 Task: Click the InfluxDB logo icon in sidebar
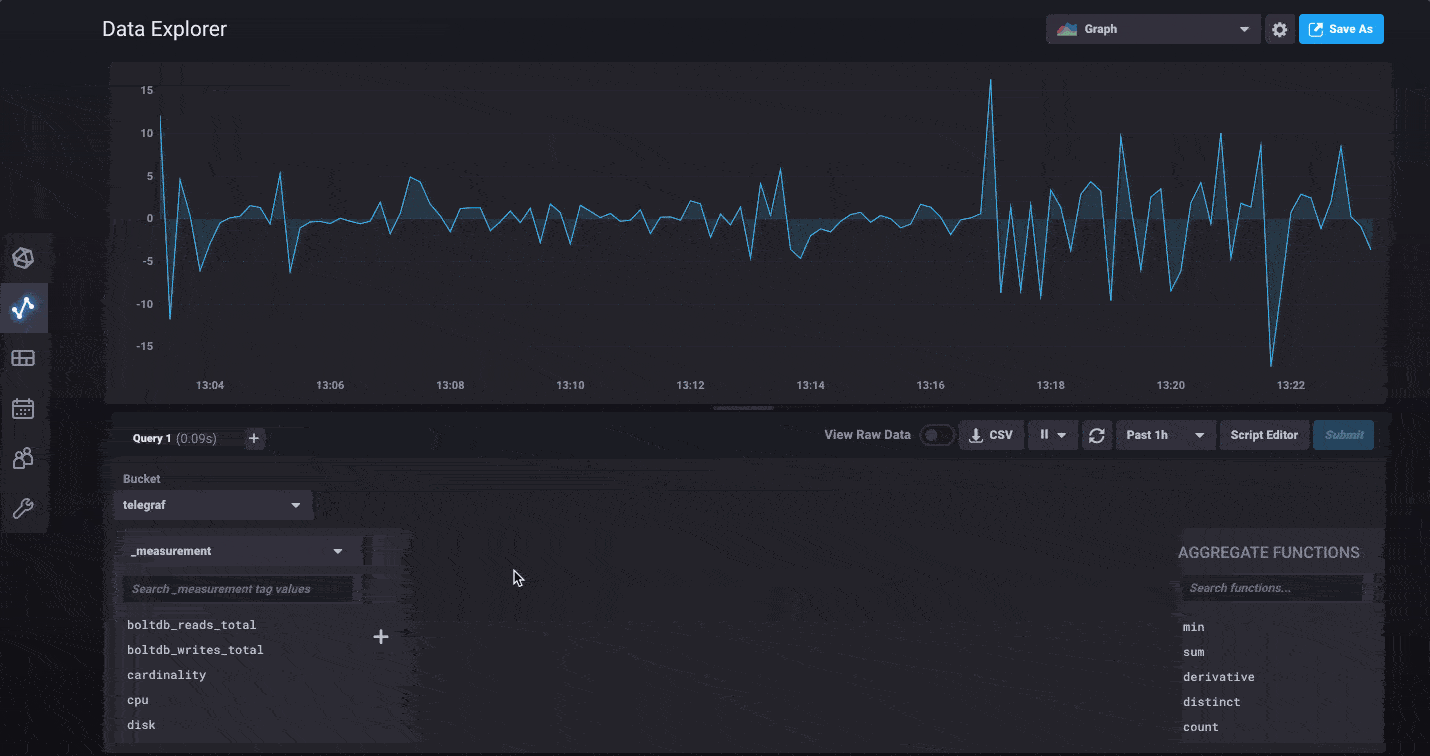click(23, 258)
